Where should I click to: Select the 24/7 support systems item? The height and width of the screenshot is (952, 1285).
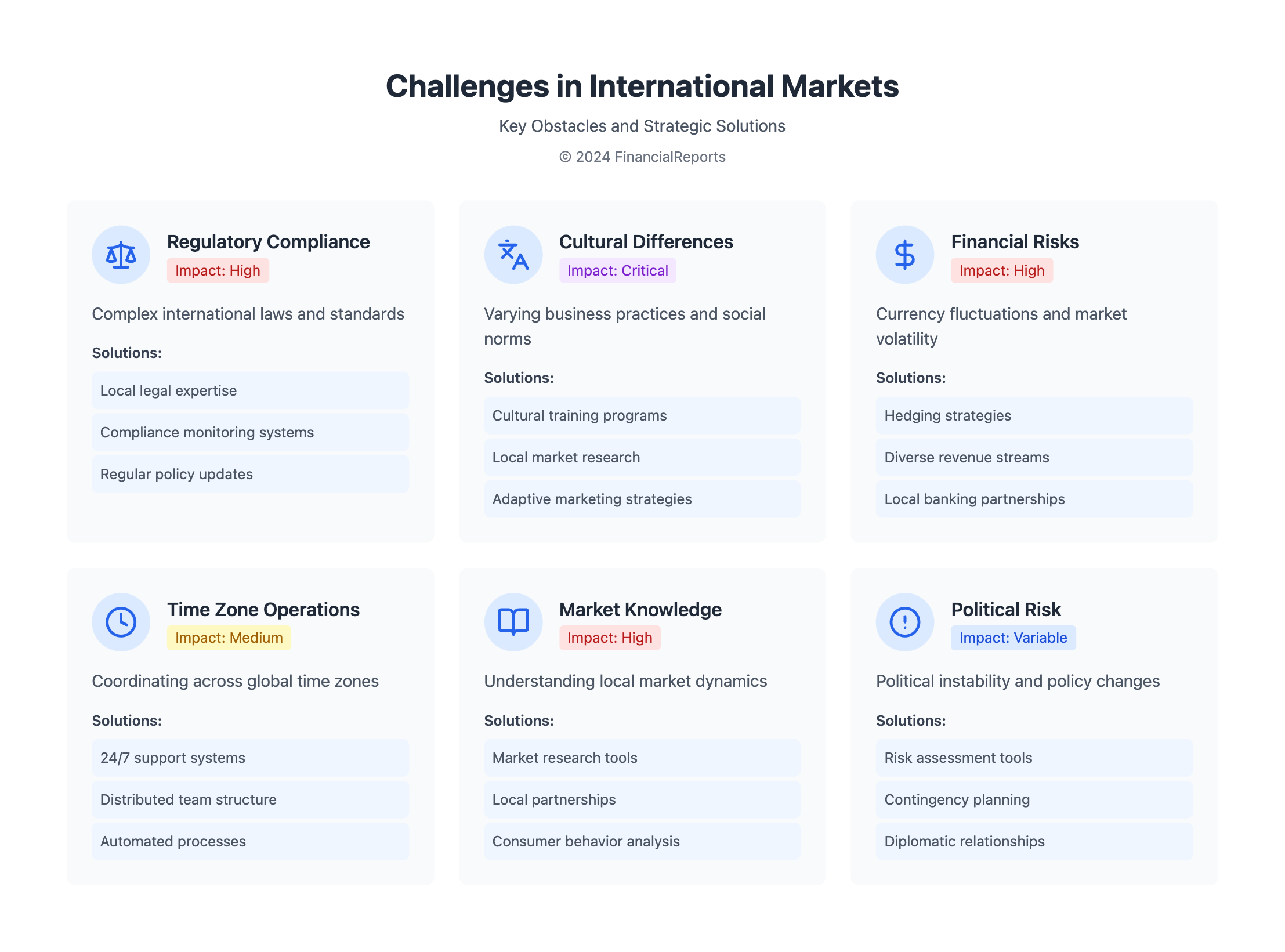(250, 758)
